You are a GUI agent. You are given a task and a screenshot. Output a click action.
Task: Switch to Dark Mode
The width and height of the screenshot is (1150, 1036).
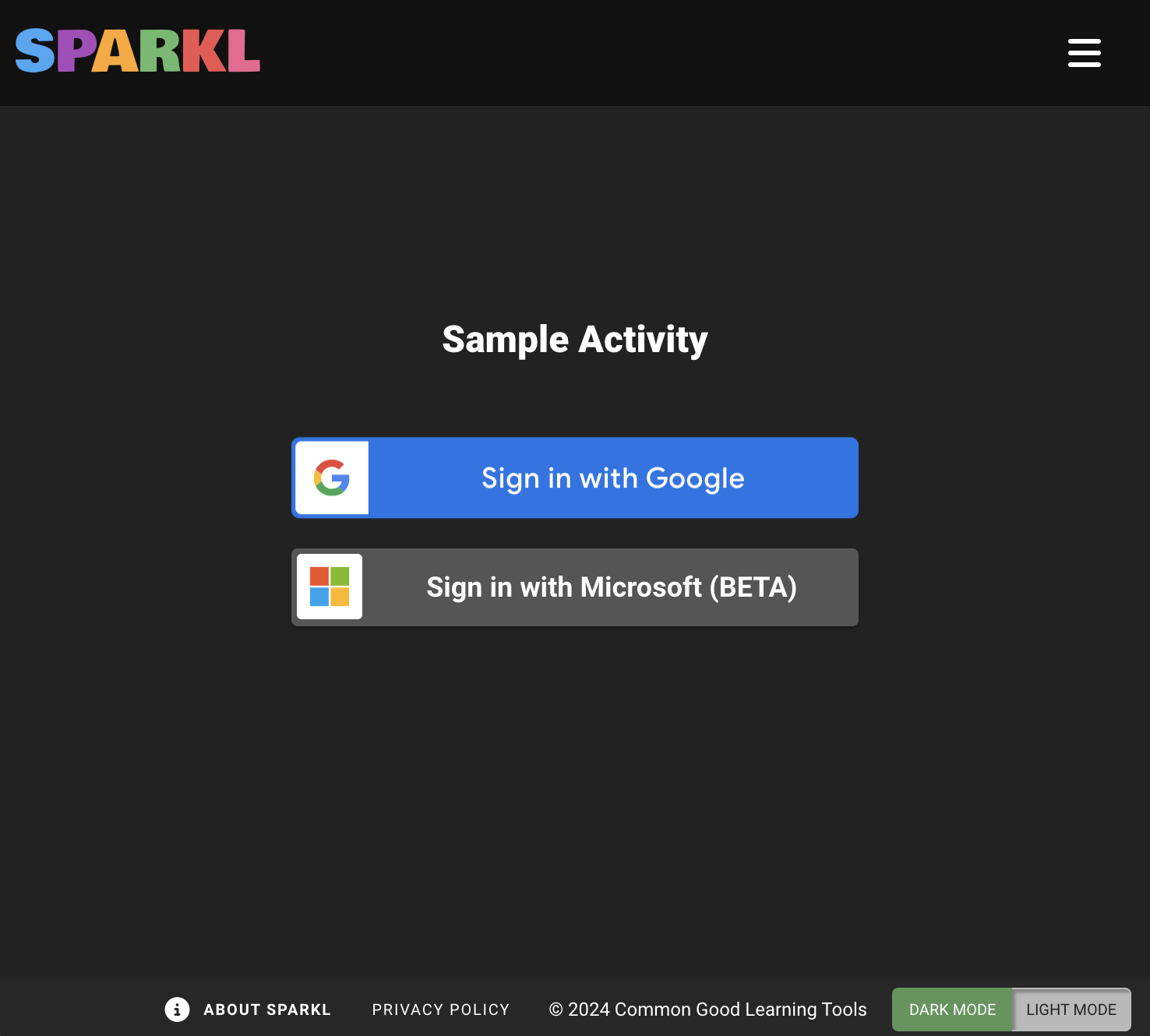(x=952, y=1010)
